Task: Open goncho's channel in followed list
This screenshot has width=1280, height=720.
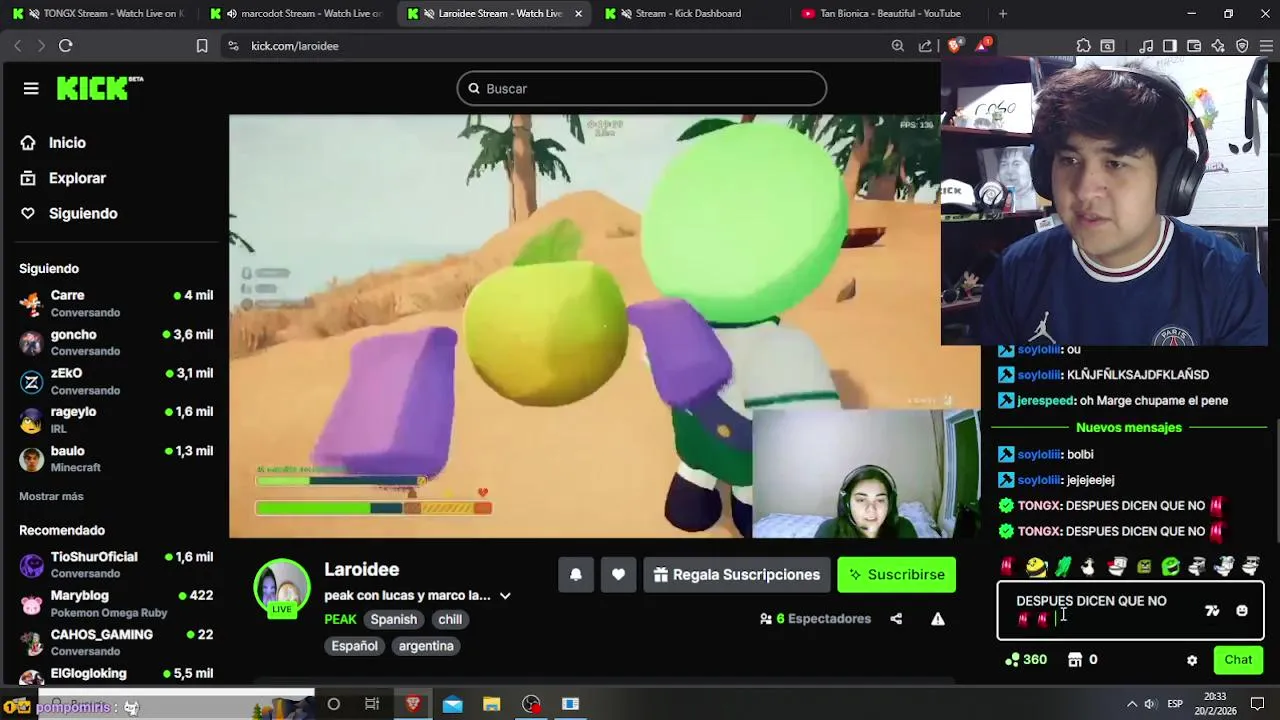Action: tap(117, 342)
